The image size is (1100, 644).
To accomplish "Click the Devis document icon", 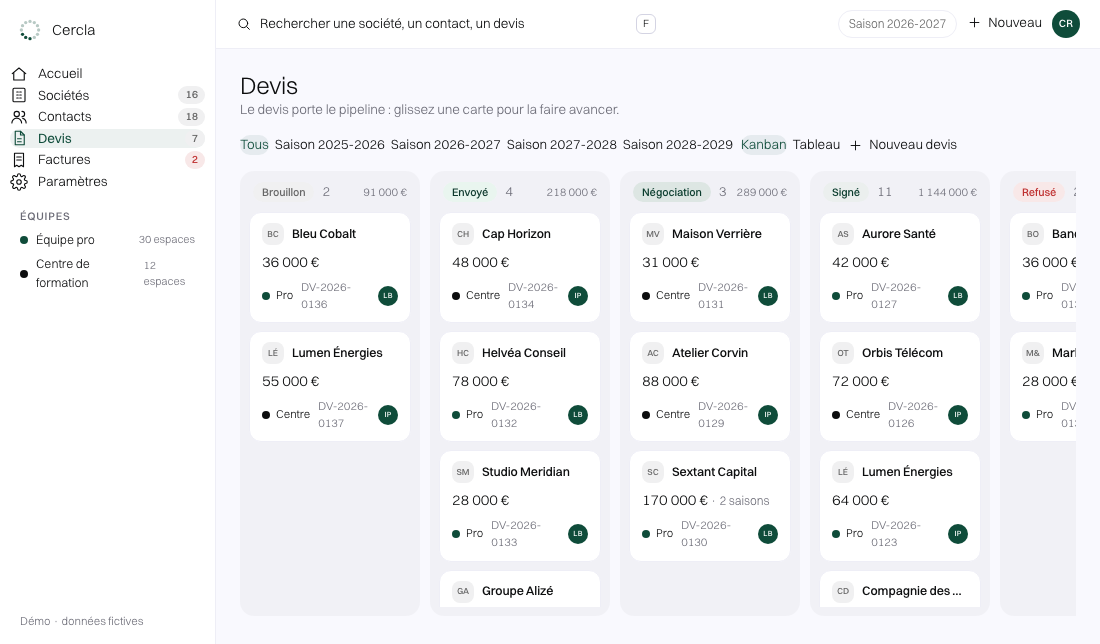I will click(19, 138).
